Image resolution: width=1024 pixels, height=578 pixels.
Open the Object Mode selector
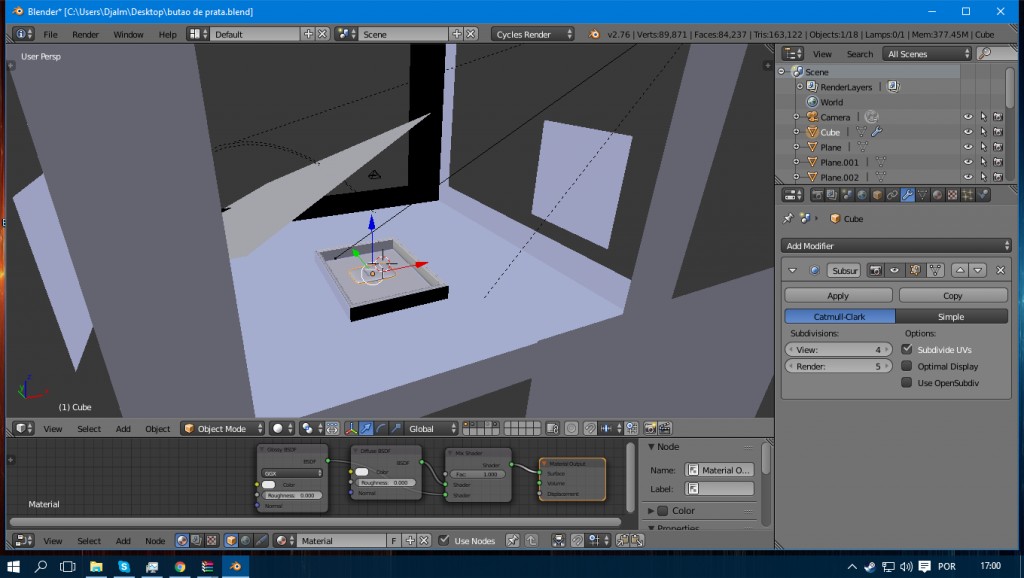[222, 429]
